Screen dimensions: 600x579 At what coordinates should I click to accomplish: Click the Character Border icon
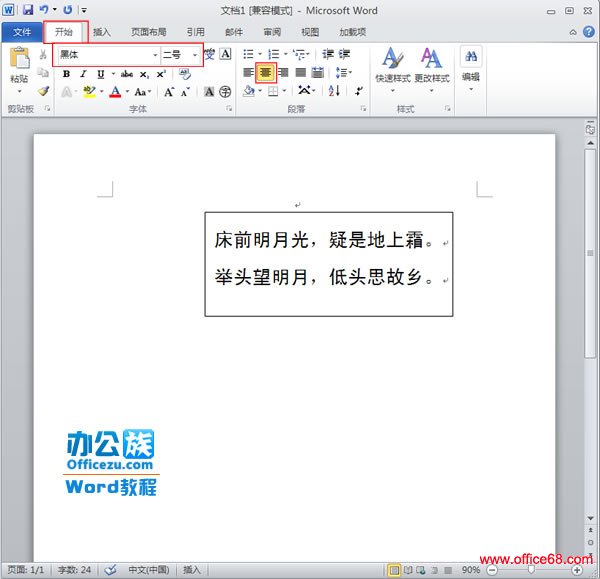(x=226, y=54)
